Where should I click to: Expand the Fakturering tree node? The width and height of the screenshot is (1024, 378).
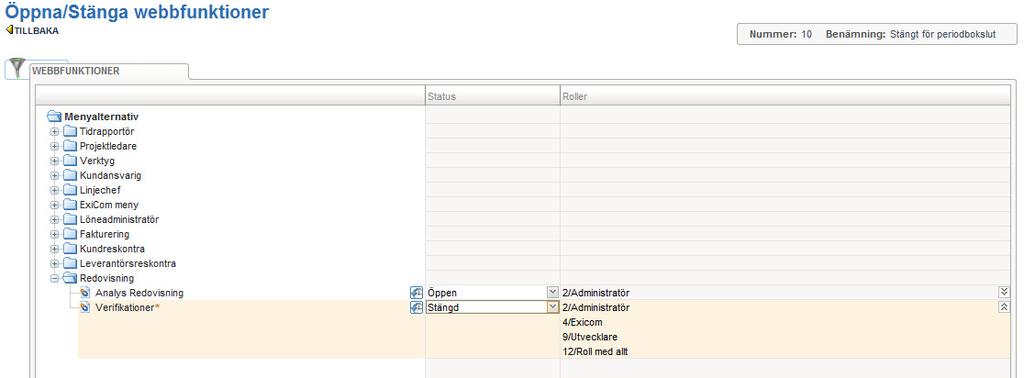tap(55, 234)
